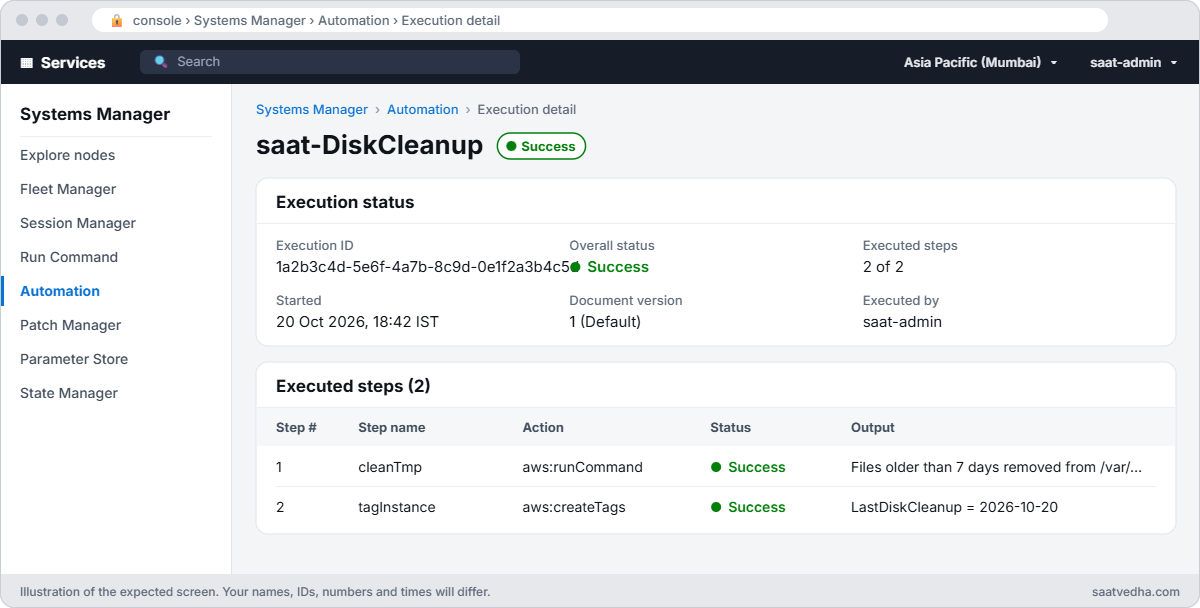This screenshot has height=608, width=1200.
Task: Click output 'LastDiskCleanup = 2026-10-20'
Action: tap(954, 507)
